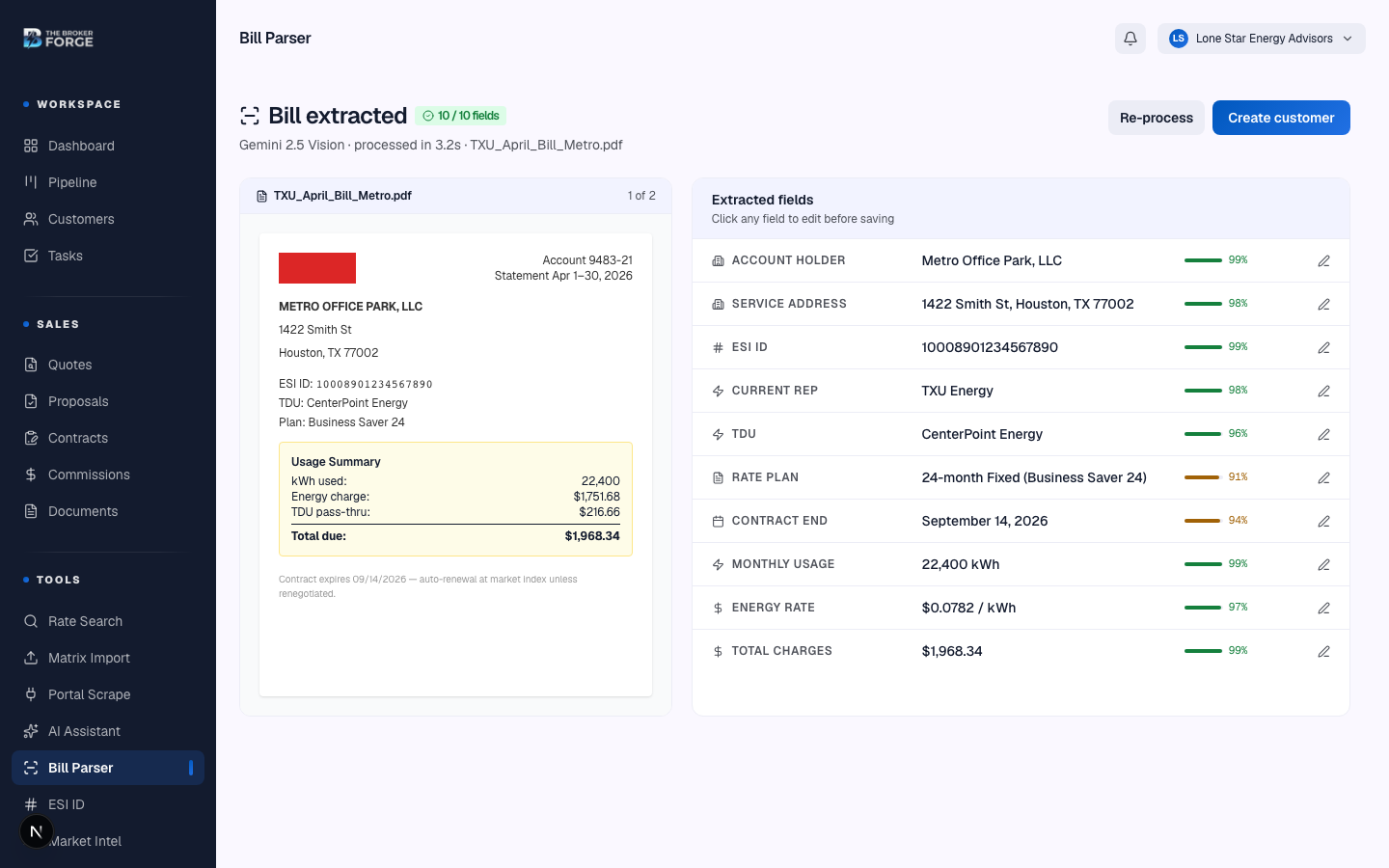Click the Matrix Import upload icon
This screenshot has height=868, width=1389.
[31, 658]
